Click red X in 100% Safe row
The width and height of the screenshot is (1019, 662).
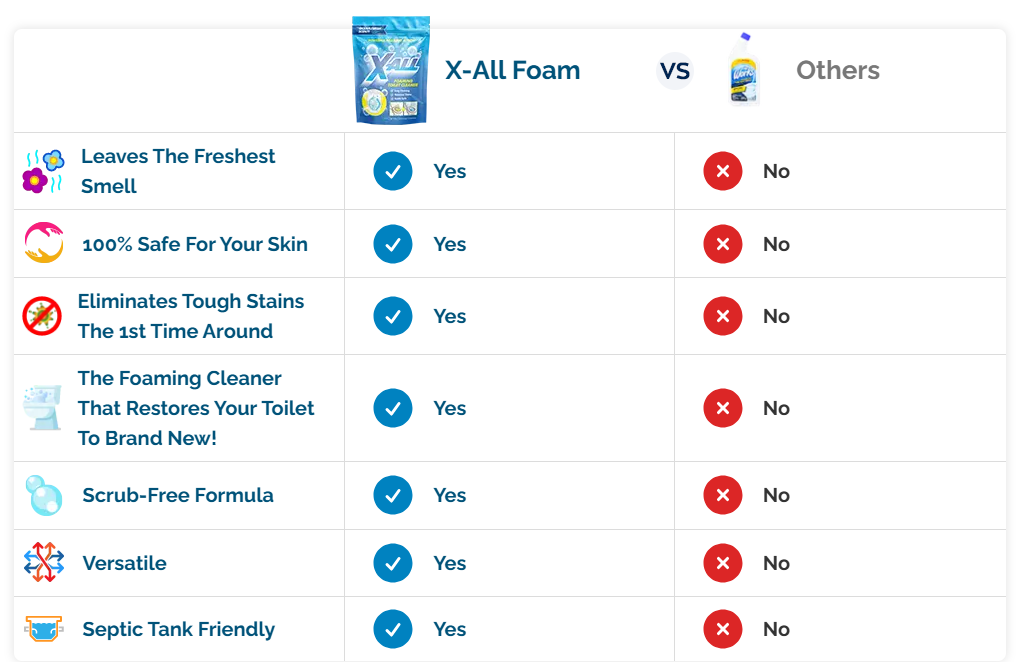tap(723, 244)
